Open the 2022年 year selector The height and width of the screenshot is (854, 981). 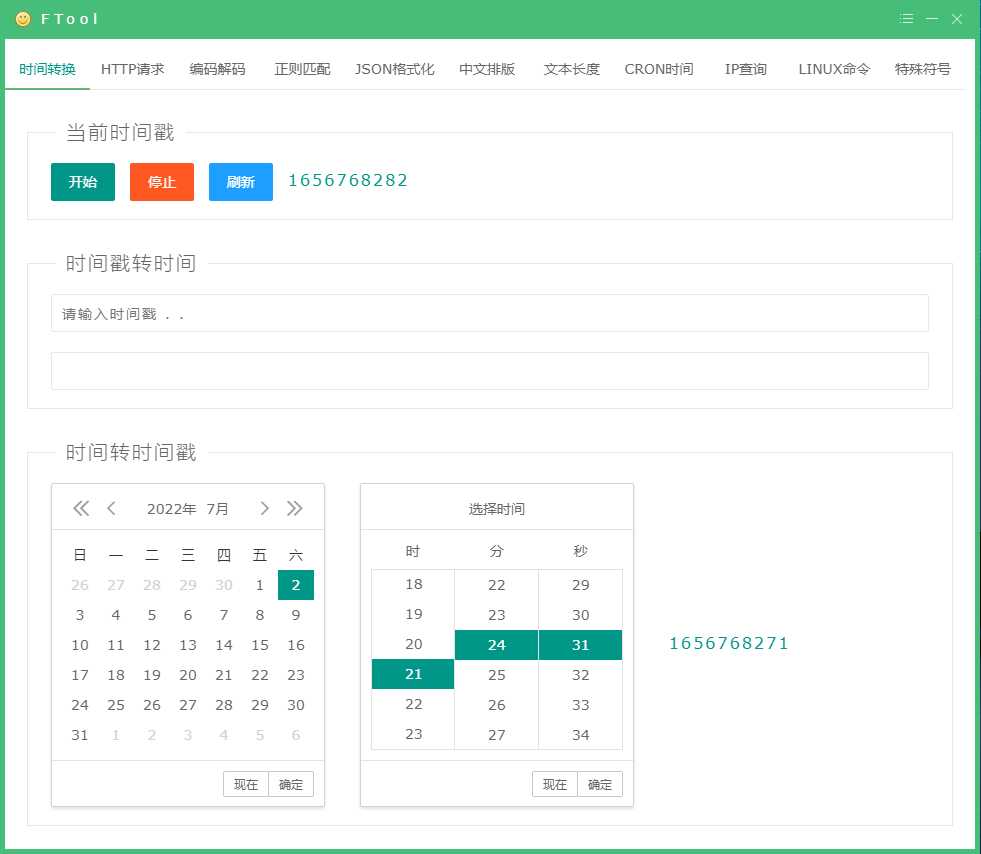coord(171,508)
